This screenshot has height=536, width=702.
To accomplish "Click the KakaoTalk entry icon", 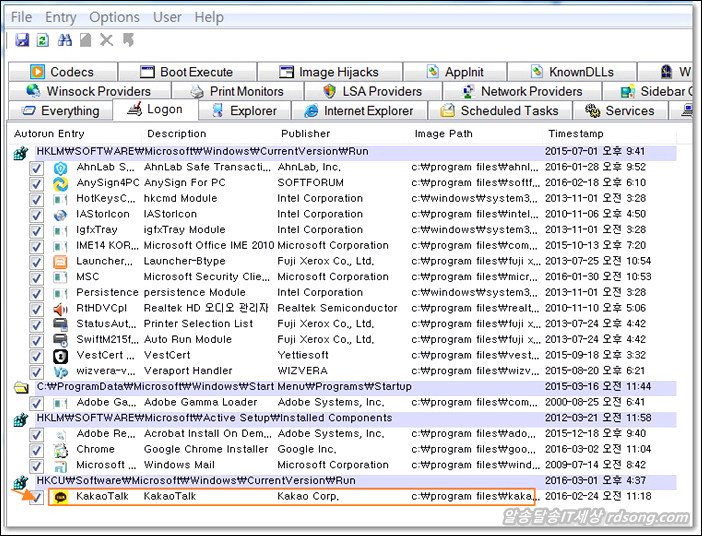I will (x=60, y=496).
